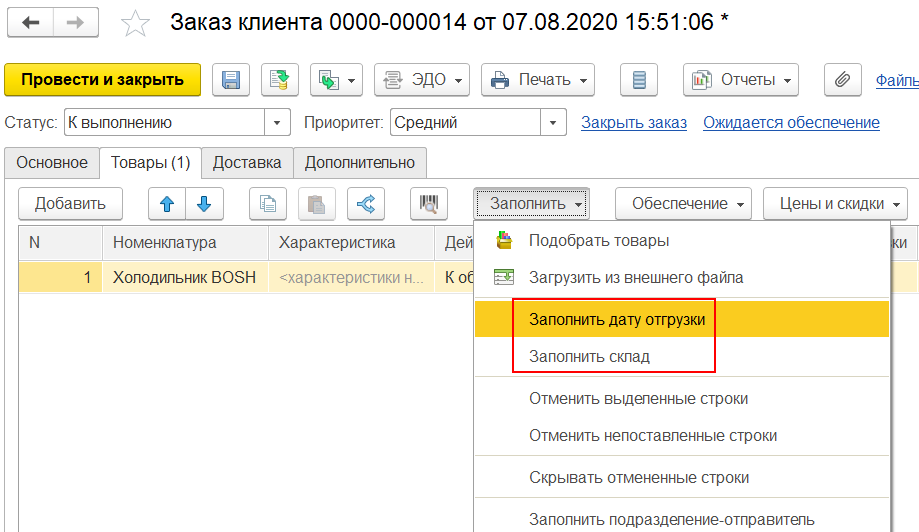Viewport: 919px width, 532px height.
Task: Click the post document icon
Action: click(x=280, y=80)
